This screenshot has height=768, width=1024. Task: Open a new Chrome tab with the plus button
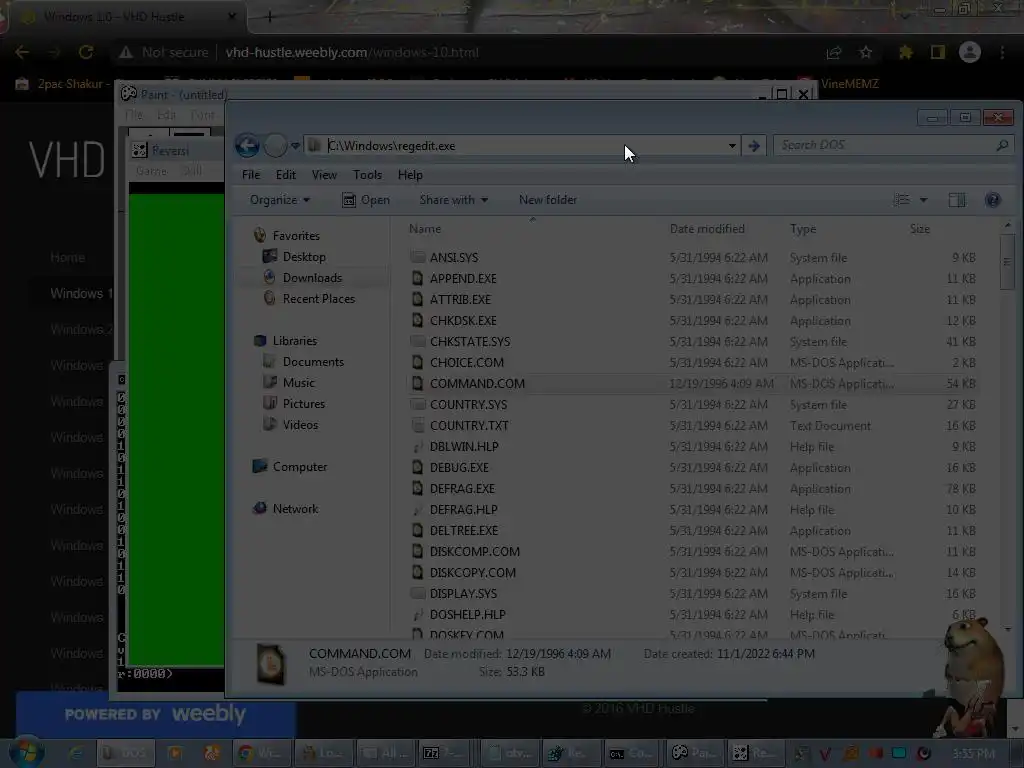pyautogui.click(x=269, y=17)
